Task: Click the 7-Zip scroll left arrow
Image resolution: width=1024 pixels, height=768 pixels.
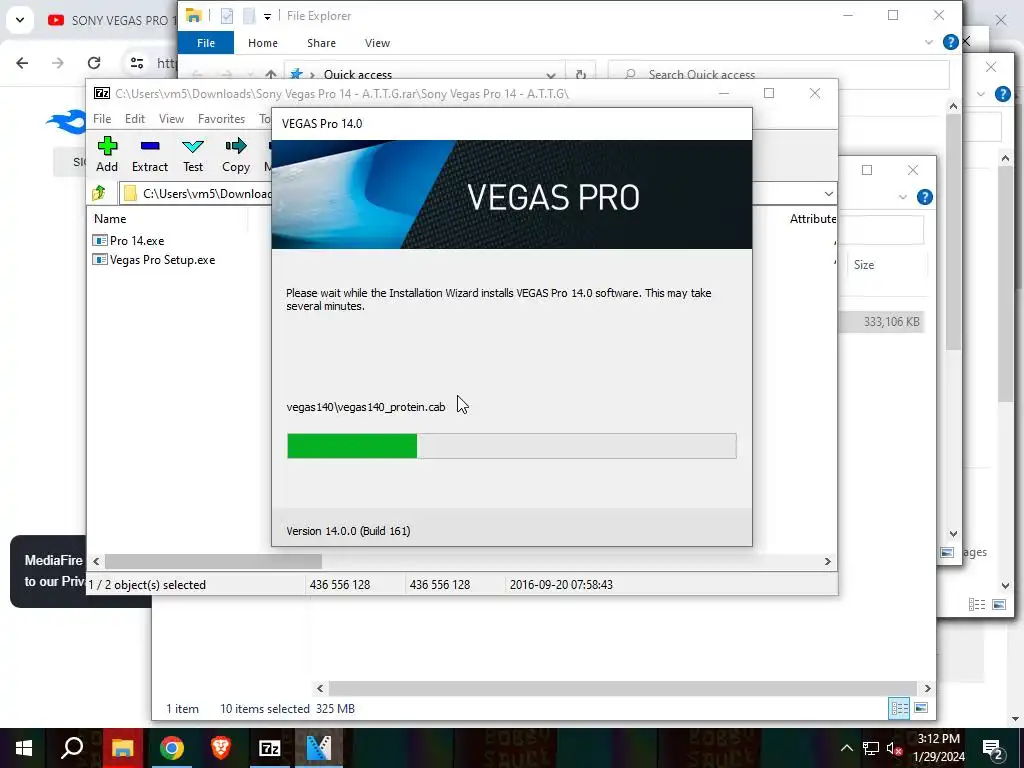Action: coord(96,562)
